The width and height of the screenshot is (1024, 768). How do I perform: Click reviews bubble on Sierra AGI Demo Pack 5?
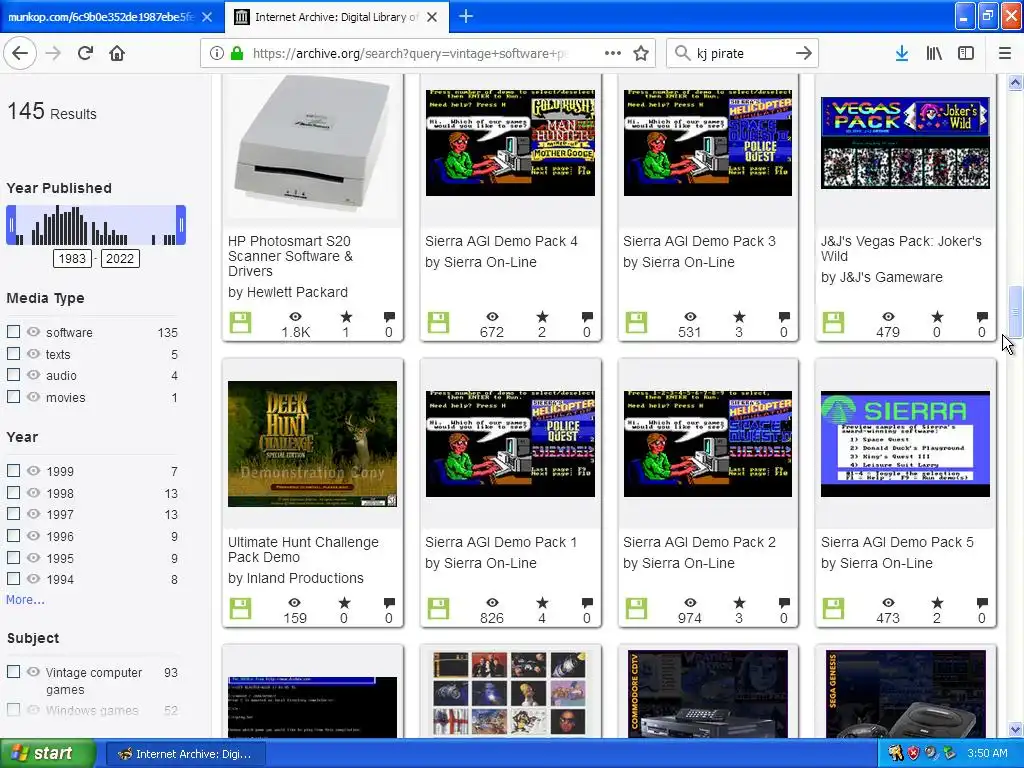[982, 603]
